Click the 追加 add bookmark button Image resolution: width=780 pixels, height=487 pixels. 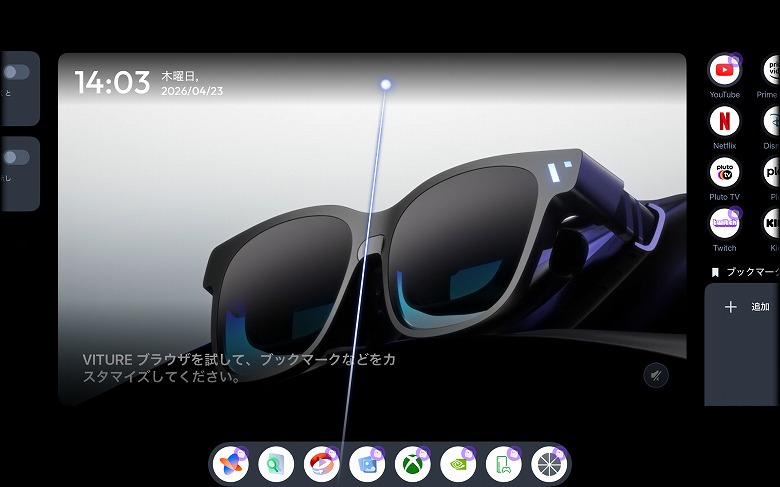760,307
